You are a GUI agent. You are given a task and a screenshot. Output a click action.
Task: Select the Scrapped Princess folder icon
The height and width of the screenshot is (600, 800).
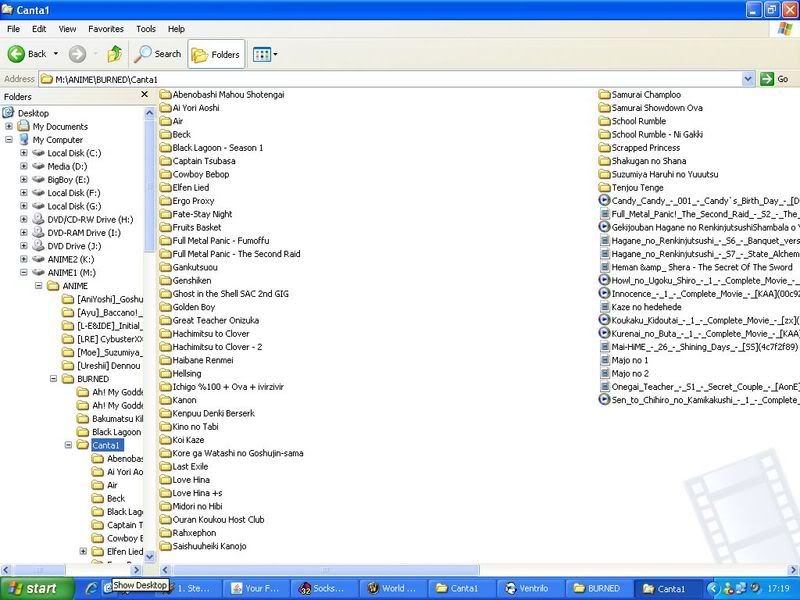(605, 147)
